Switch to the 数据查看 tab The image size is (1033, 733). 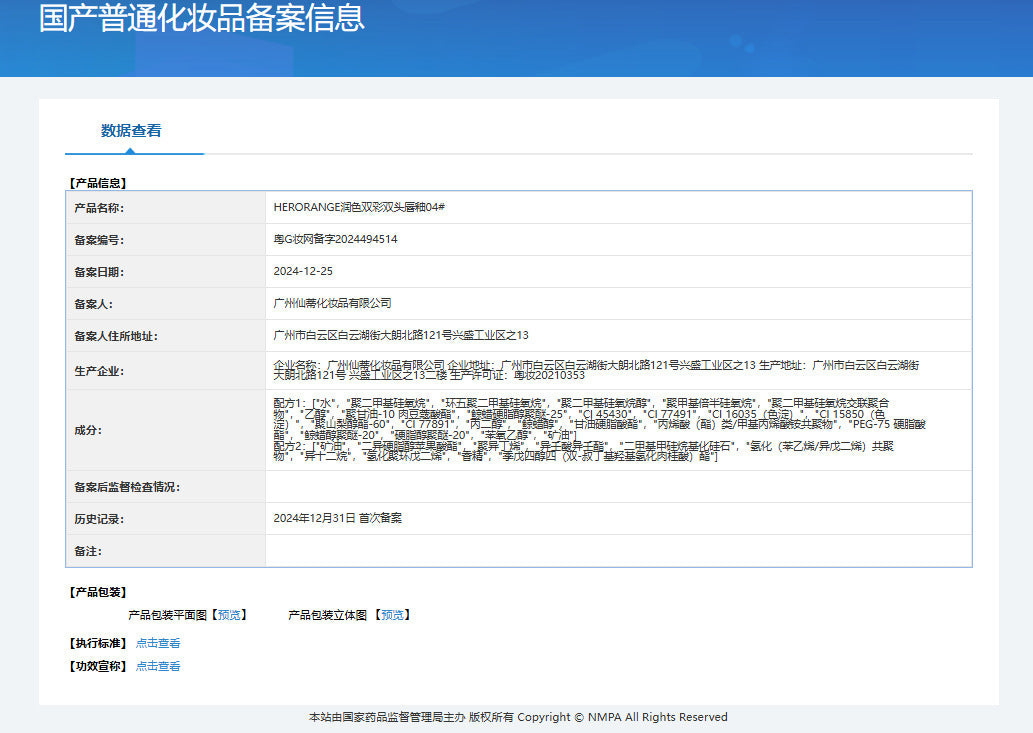click(131, 131)
